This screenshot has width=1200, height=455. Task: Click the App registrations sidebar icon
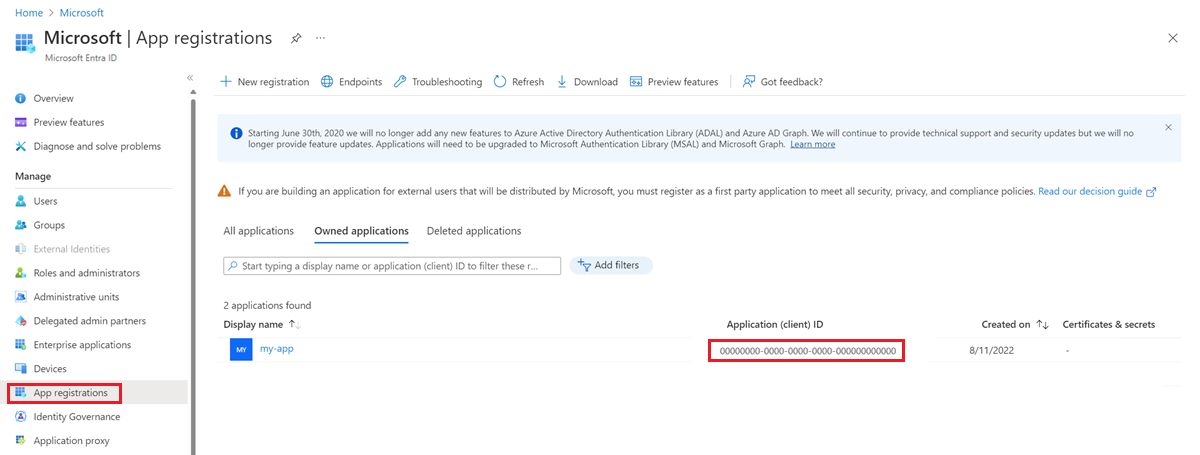20,393
